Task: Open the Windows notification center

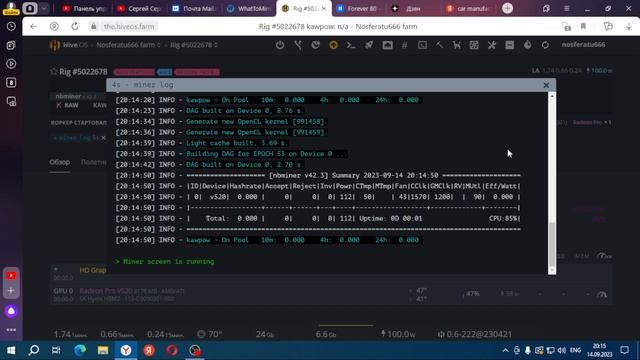Action: 624,350
